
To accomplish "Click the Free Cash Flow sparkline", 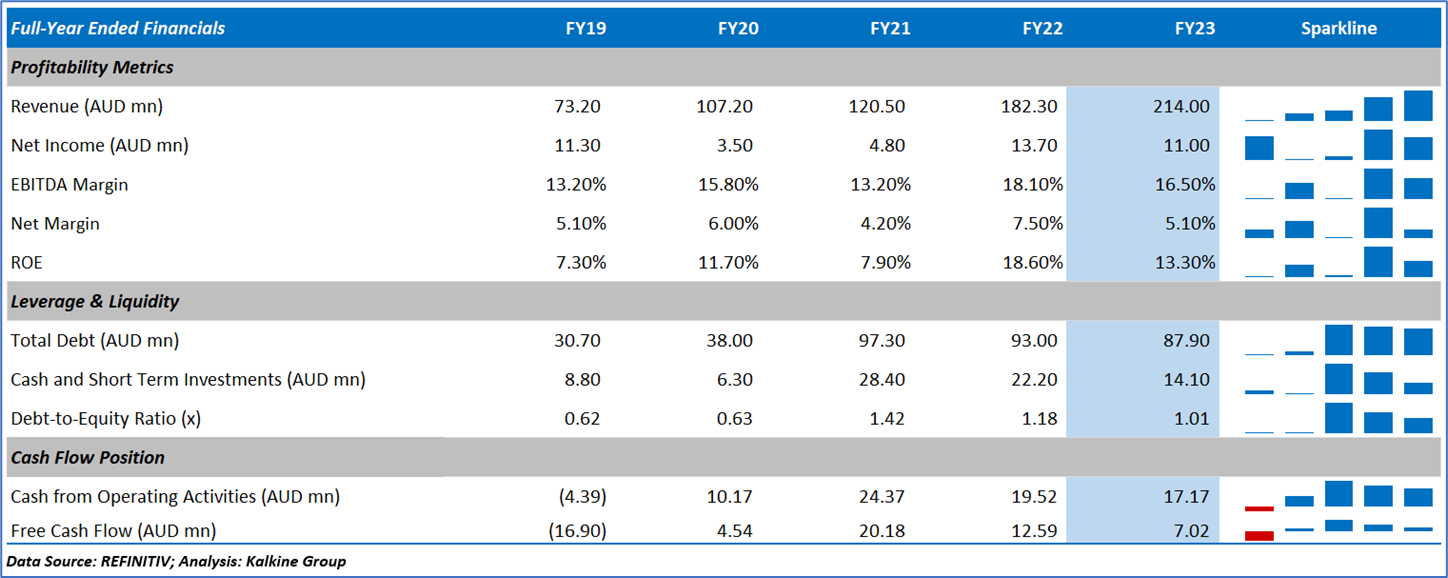I will tap(1338, 529).
